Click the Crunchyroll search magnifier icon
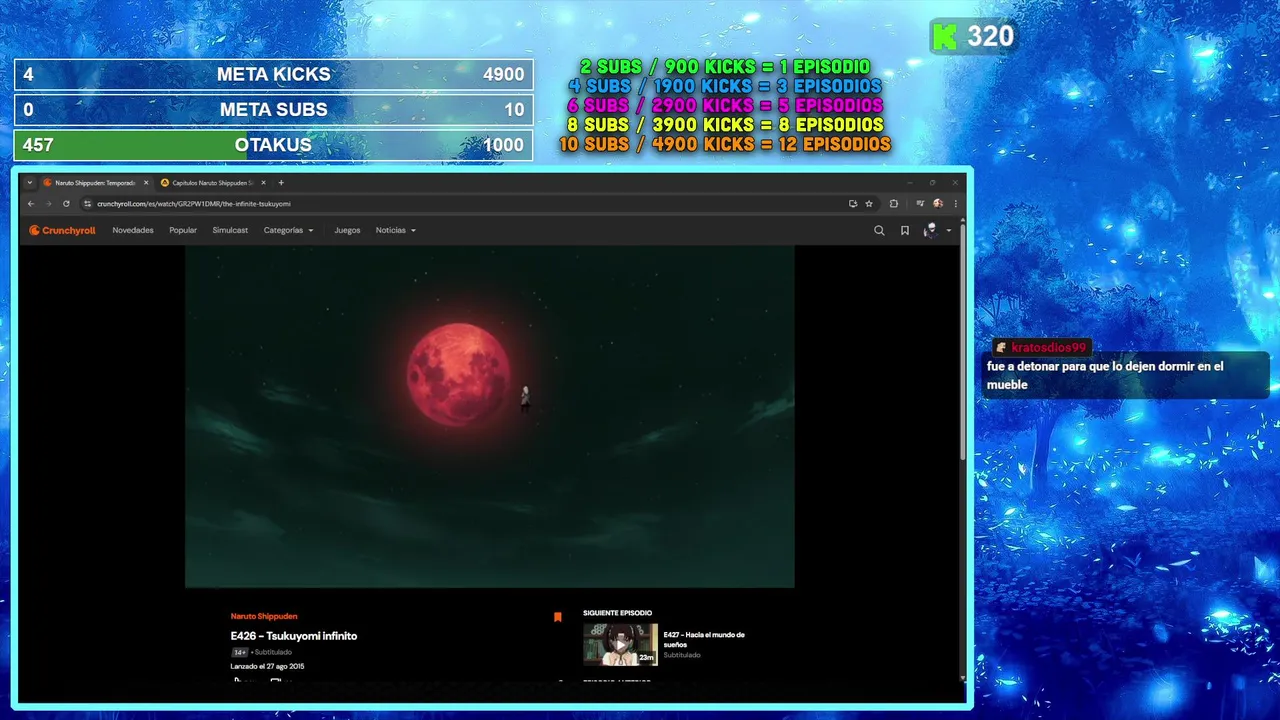Viewport: 1280px width, 720px height. (879, 230)
